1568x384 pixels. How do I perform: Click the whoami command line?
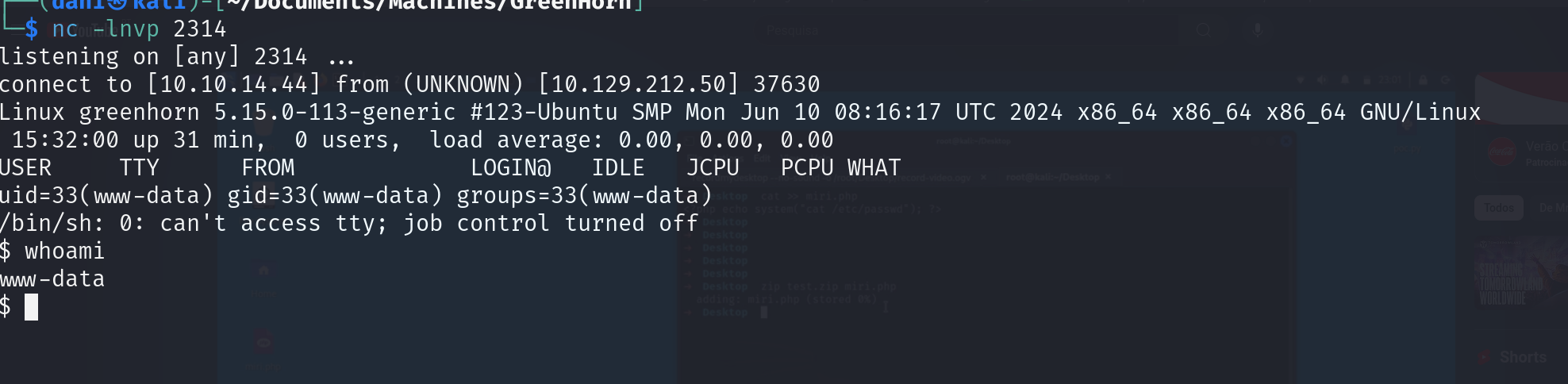pyautogui.click(x=63, y=252)
